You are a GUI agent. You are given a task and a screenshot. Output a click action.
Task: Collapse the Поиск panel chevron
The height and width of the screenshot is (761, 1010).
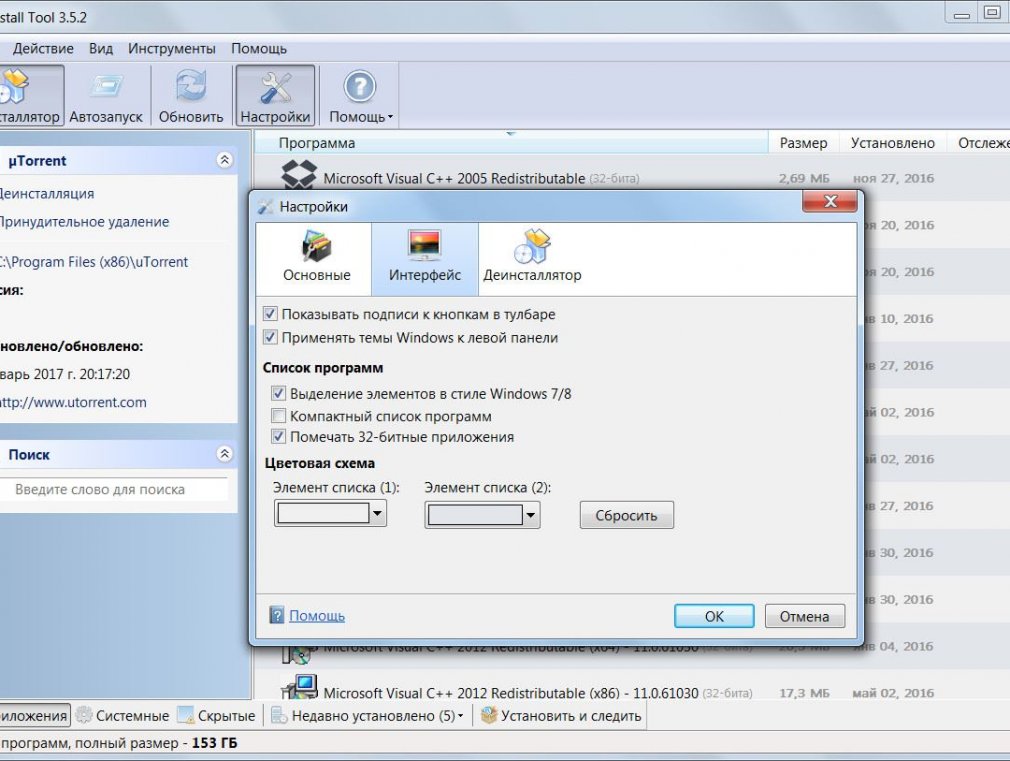pos(224,454)
